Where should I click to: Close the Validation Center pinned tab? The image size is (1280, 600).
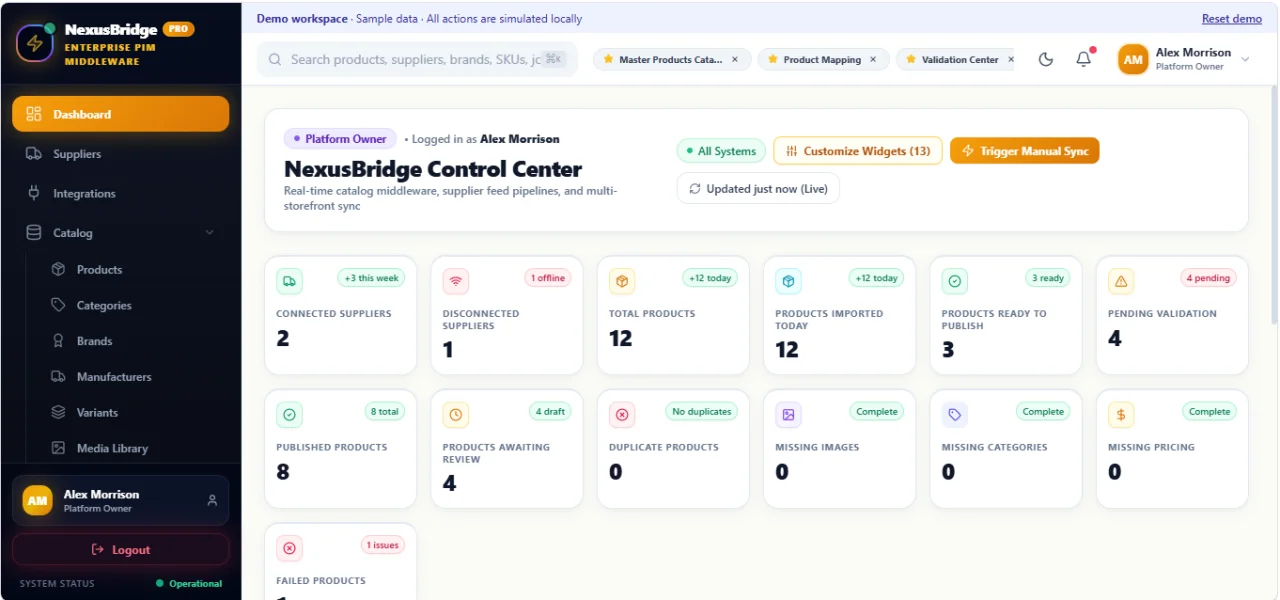(1010, 60)
